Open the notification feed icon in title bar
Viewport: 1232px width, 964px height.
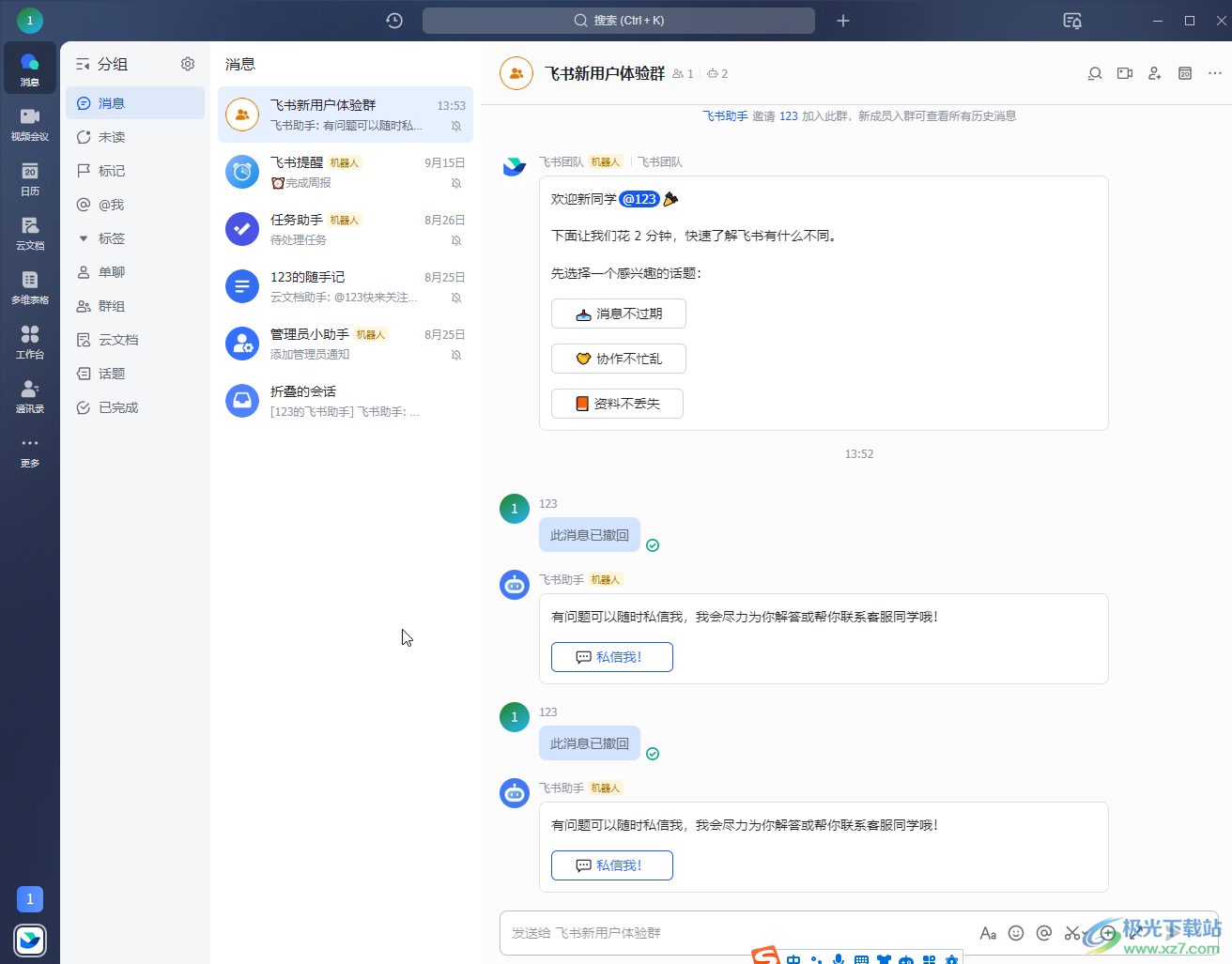pos(1072,21)
